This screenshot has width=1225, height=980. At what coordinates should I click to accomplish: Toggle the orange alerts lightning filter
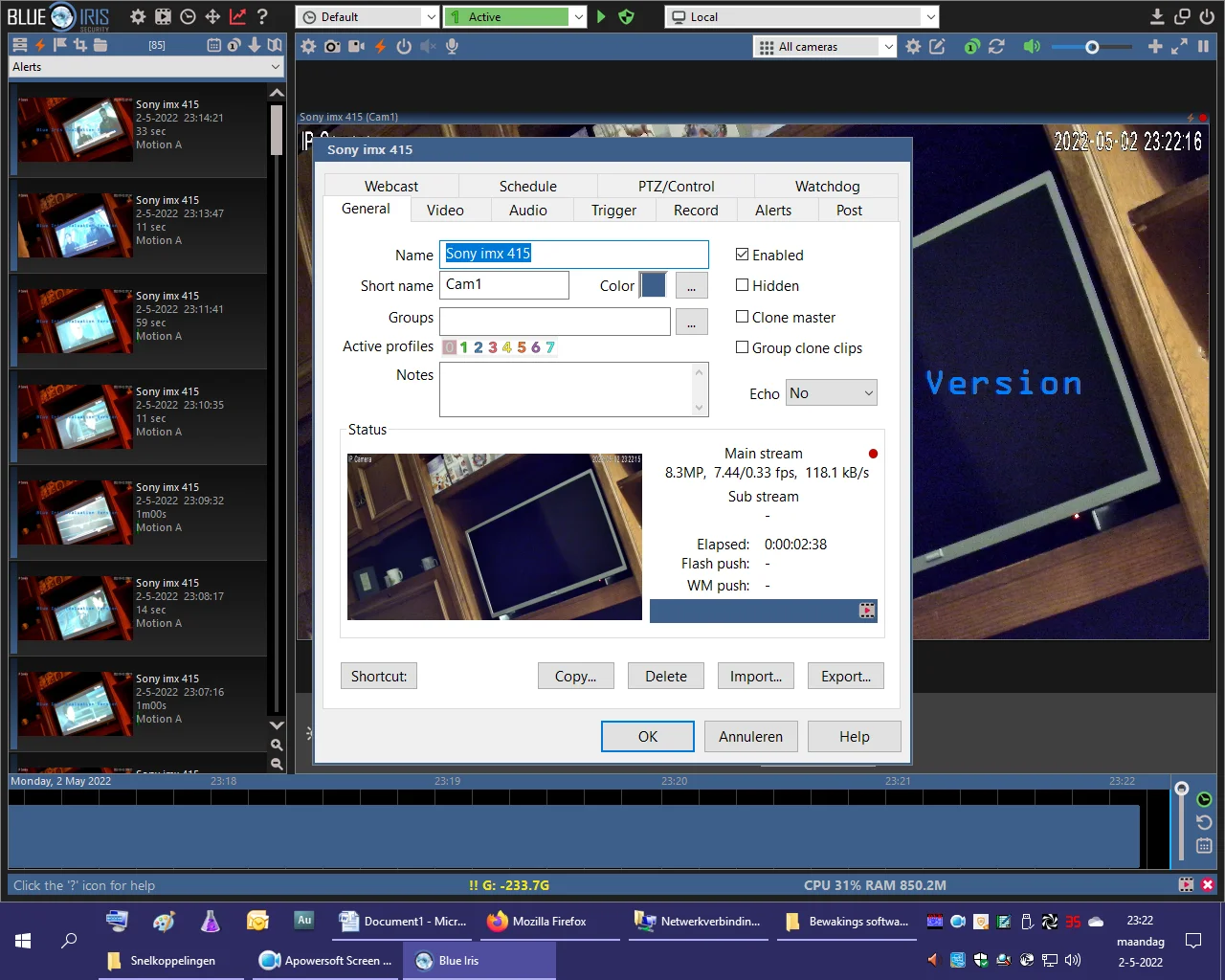pos(40,45)
